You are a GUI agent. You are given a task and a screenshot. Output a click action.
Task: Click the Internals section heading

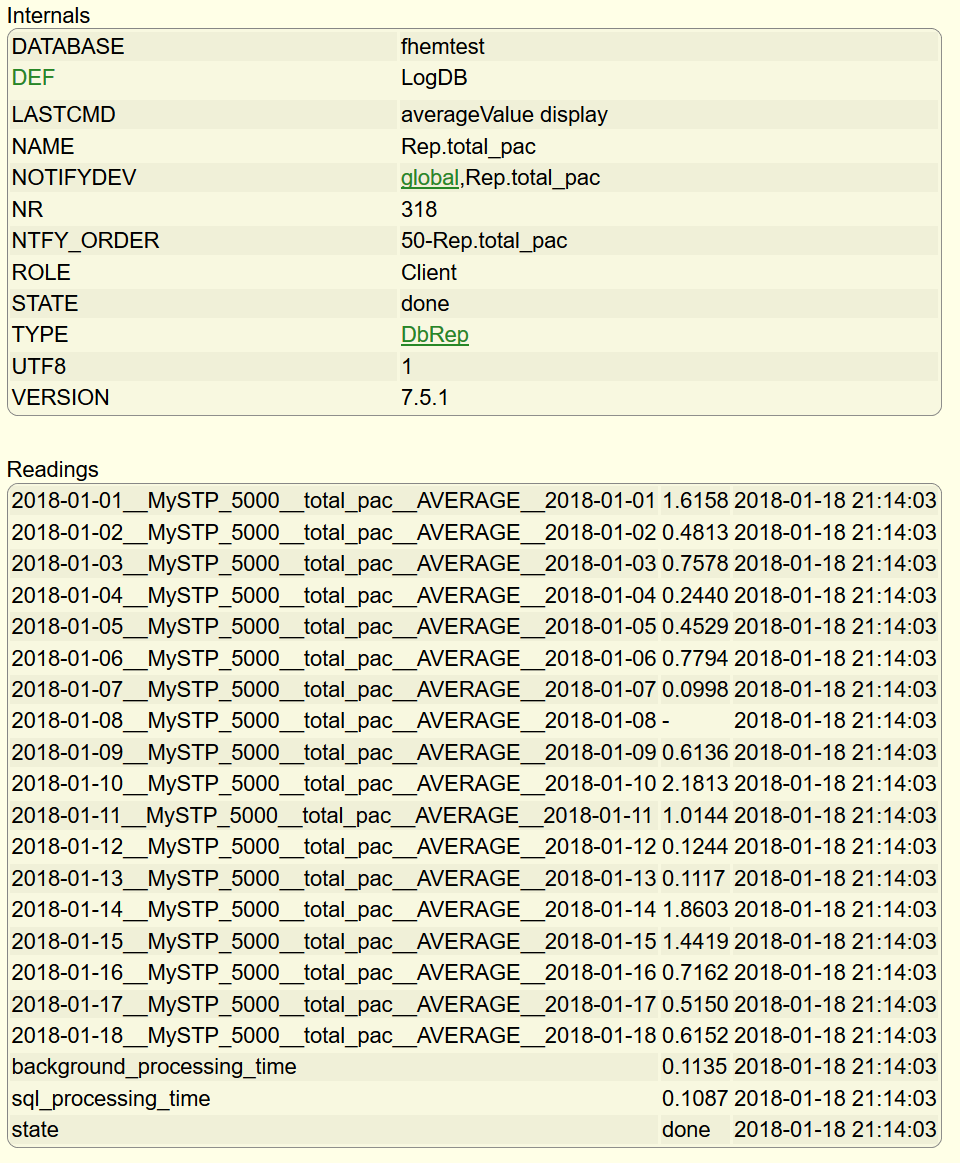click(x=48, y=16)
